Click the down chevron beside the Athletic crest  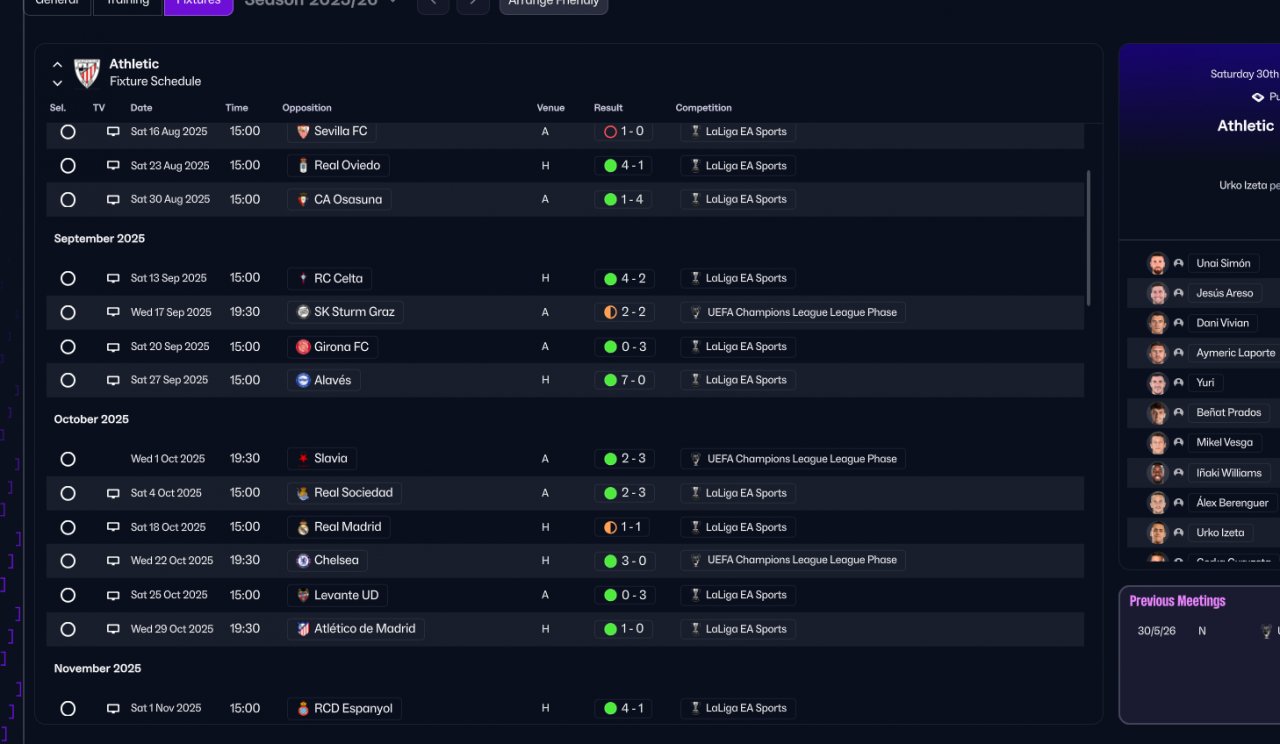coord(57,83)
